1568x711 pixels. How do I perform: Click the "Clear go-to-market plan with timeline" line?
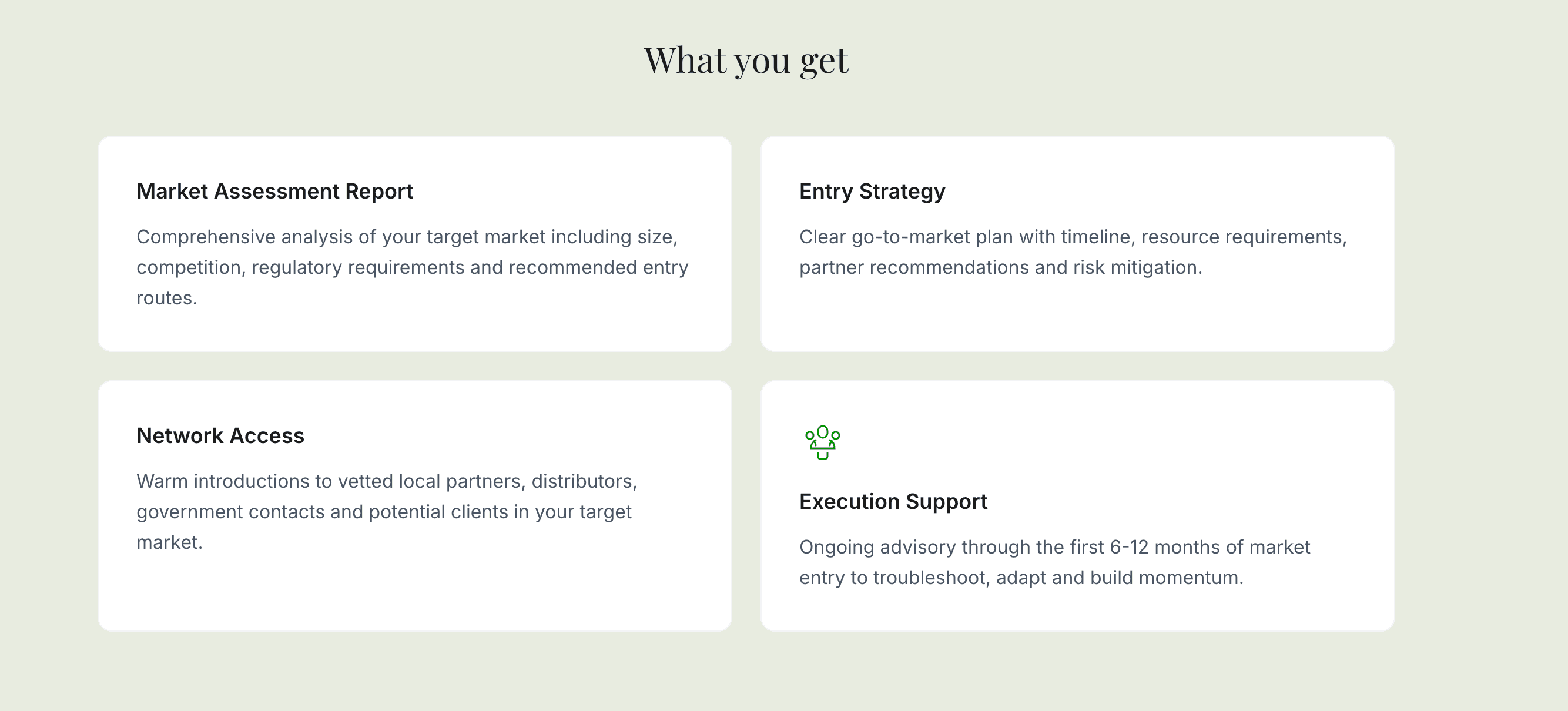pos(1073,237)
